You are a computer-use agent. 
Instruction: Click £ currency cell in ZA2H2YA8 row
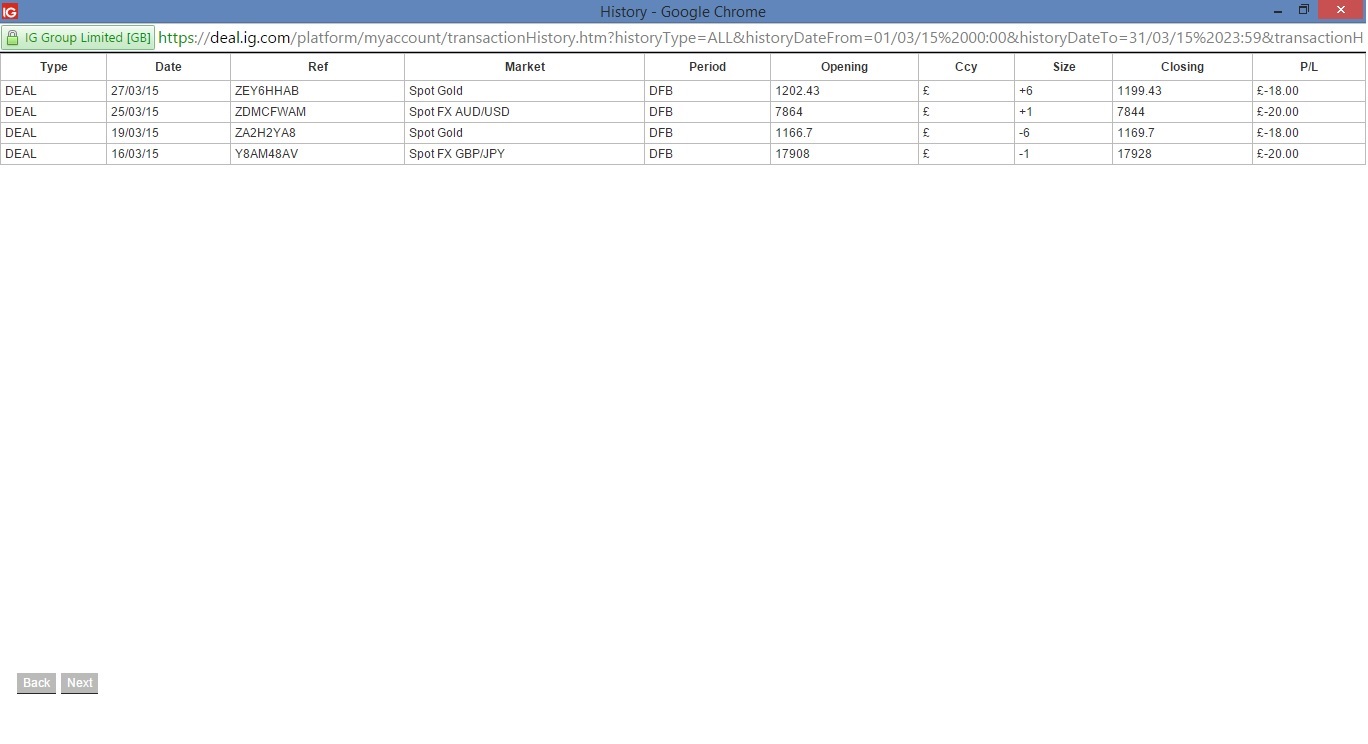[966, 133]
